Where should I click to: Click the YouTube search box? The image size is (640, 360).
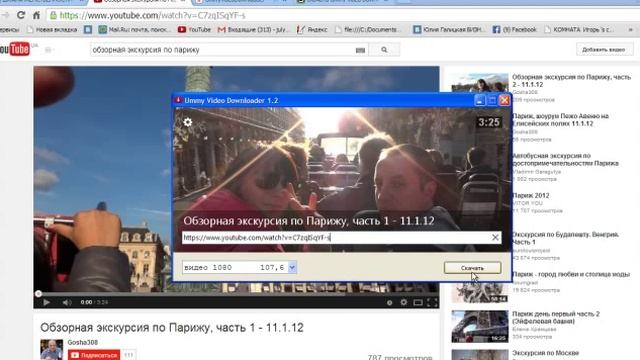[x=222, y=50]
